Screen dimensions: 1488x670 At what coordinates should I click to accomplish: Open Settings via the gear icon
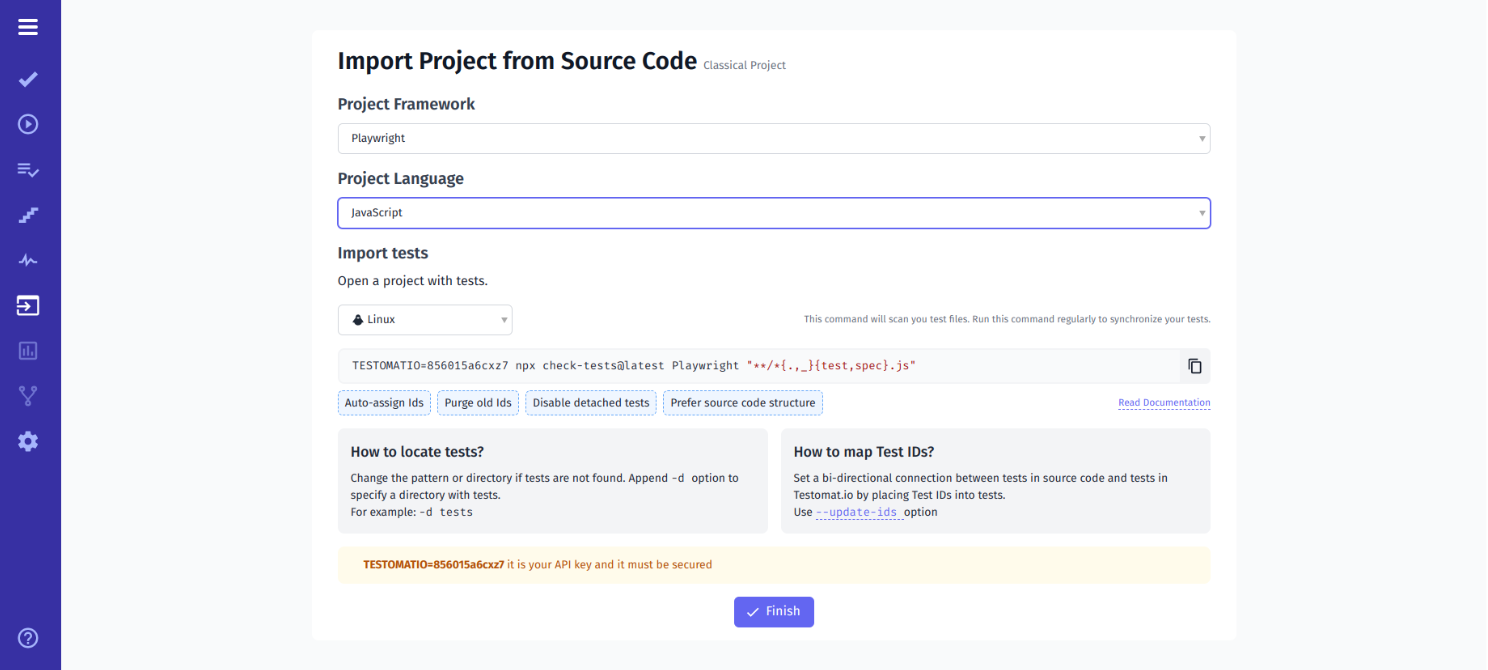coord(27,440)
